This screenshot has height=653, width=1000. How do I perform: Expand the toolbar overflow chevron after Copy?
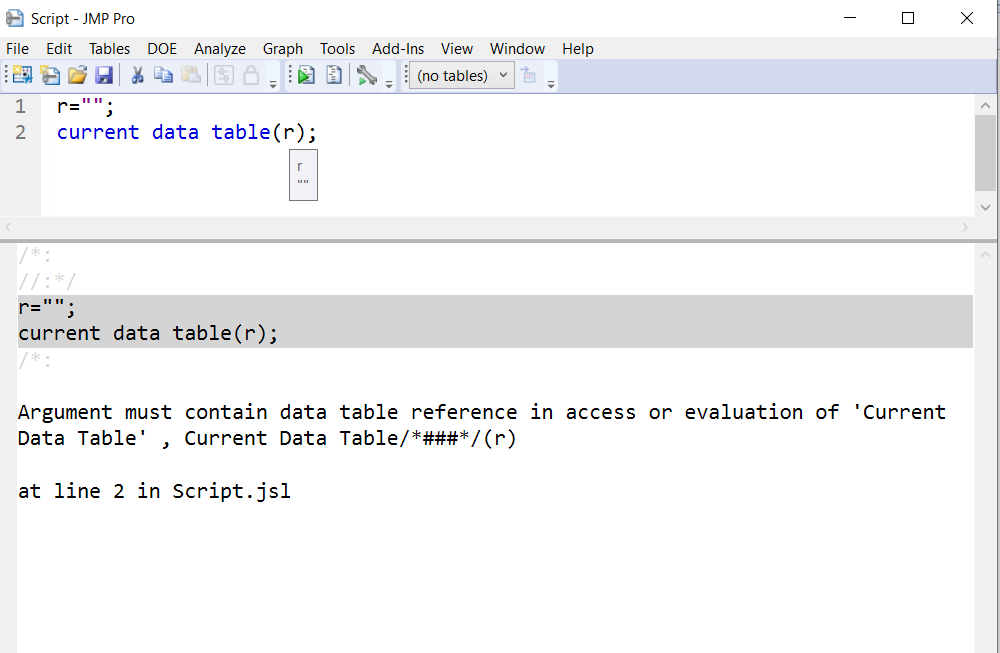271,80
